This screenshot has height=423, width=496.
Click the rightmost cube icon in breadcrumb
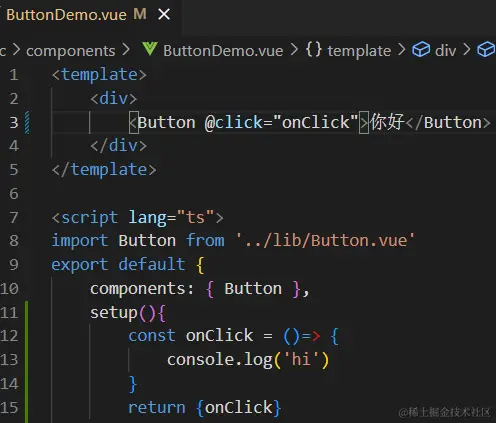tap(486, 50)
